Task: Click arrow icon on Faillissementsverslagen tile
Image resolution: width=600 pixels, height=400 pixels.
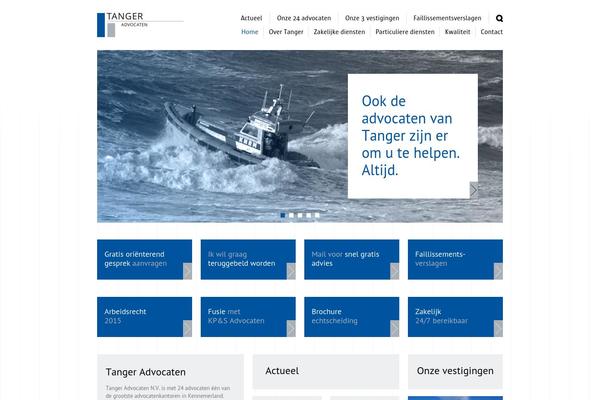Action: pos(498,271)
